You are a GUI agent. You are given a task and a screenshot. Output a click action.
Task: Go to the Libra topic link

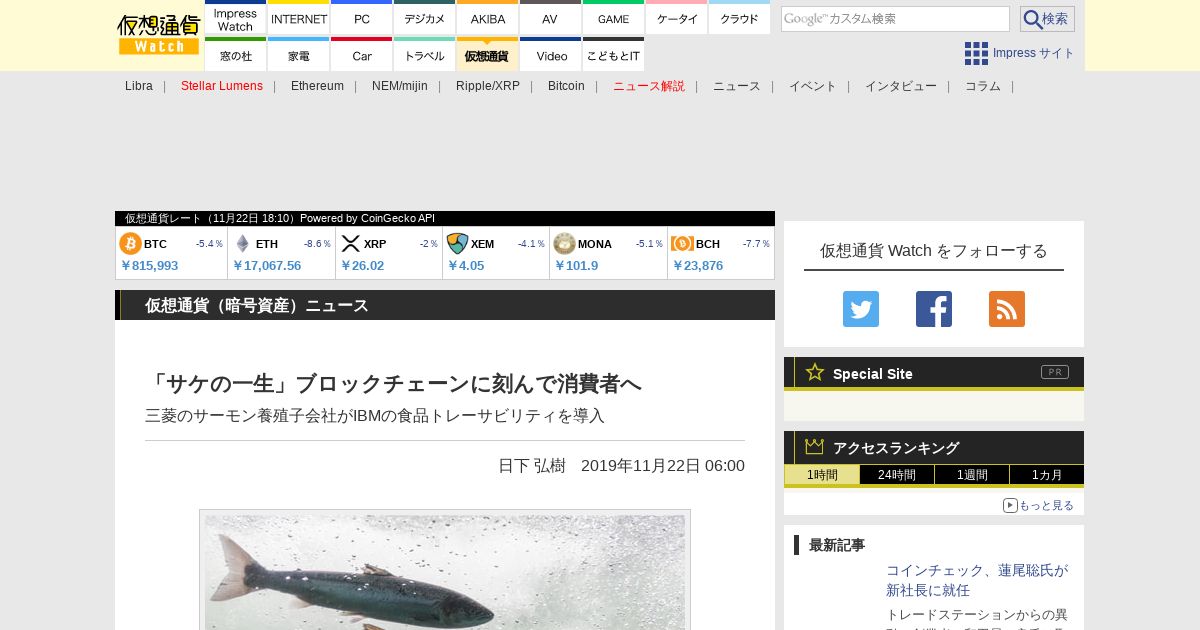139,86
